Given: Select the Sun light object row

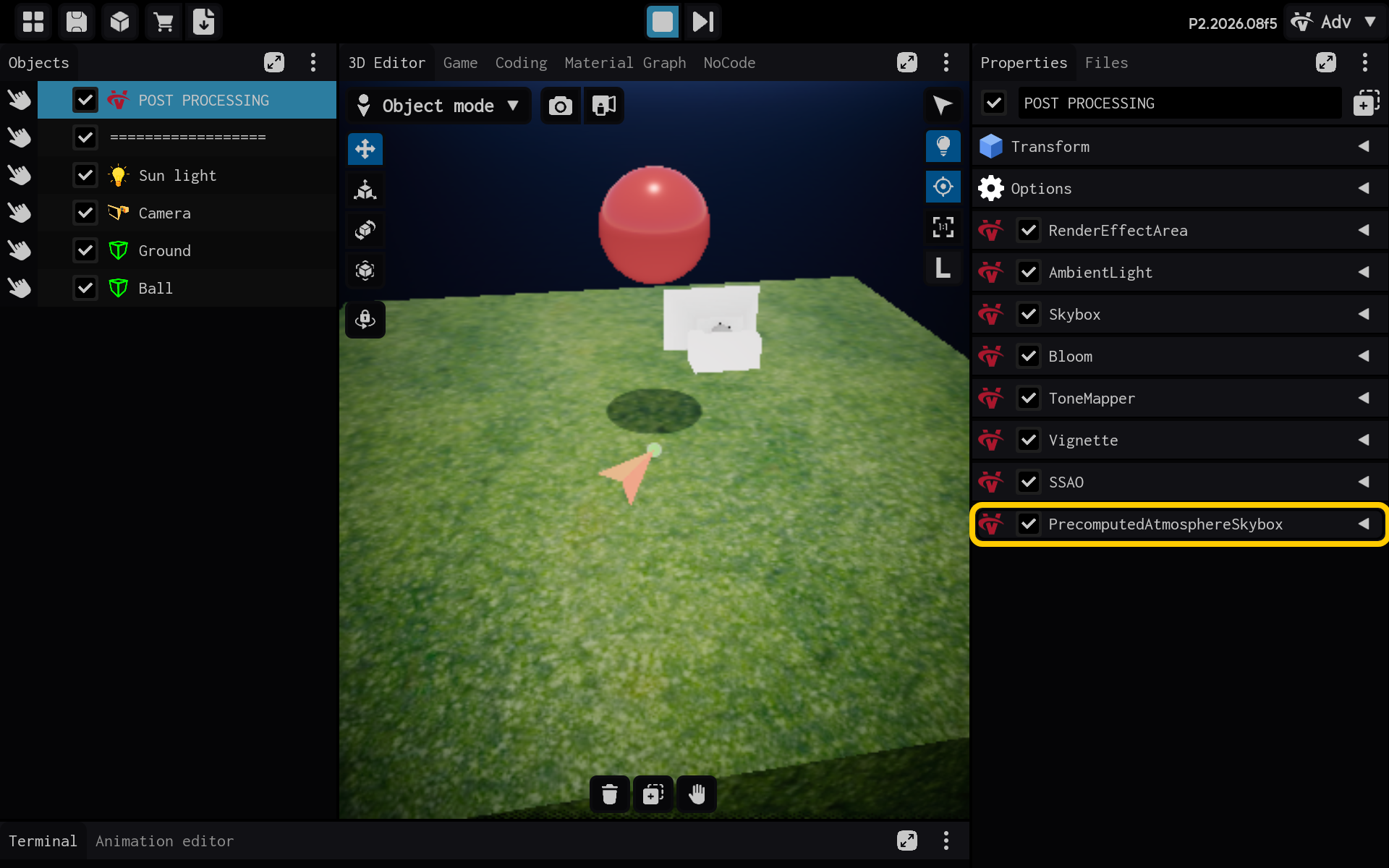Looking at the screenshot, I should (x=187, y=175).
